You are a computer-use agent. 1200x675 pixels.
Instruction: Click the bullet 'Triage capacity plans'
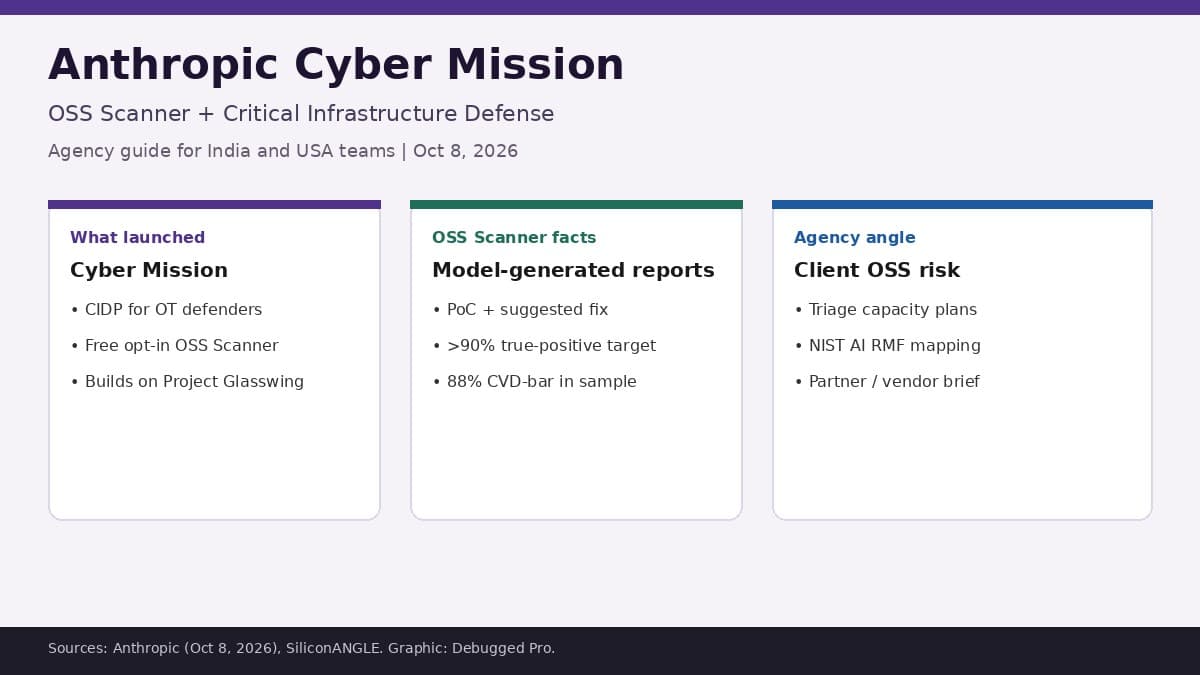tap(886, 310)
